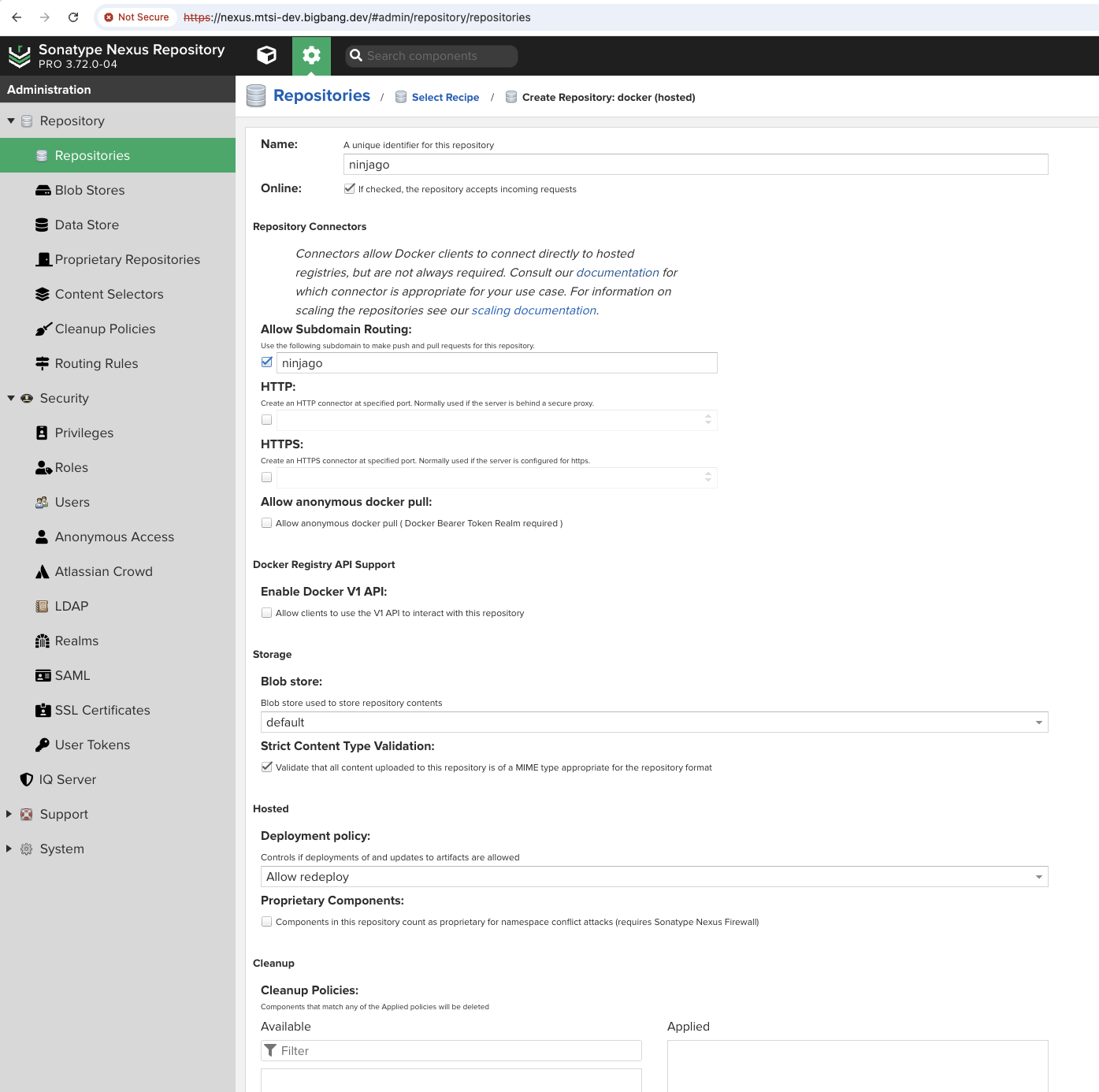The image size is (1099, 1092).
Task: Enable the HTTPS connector checkbox
Action: tap(266, 477)
